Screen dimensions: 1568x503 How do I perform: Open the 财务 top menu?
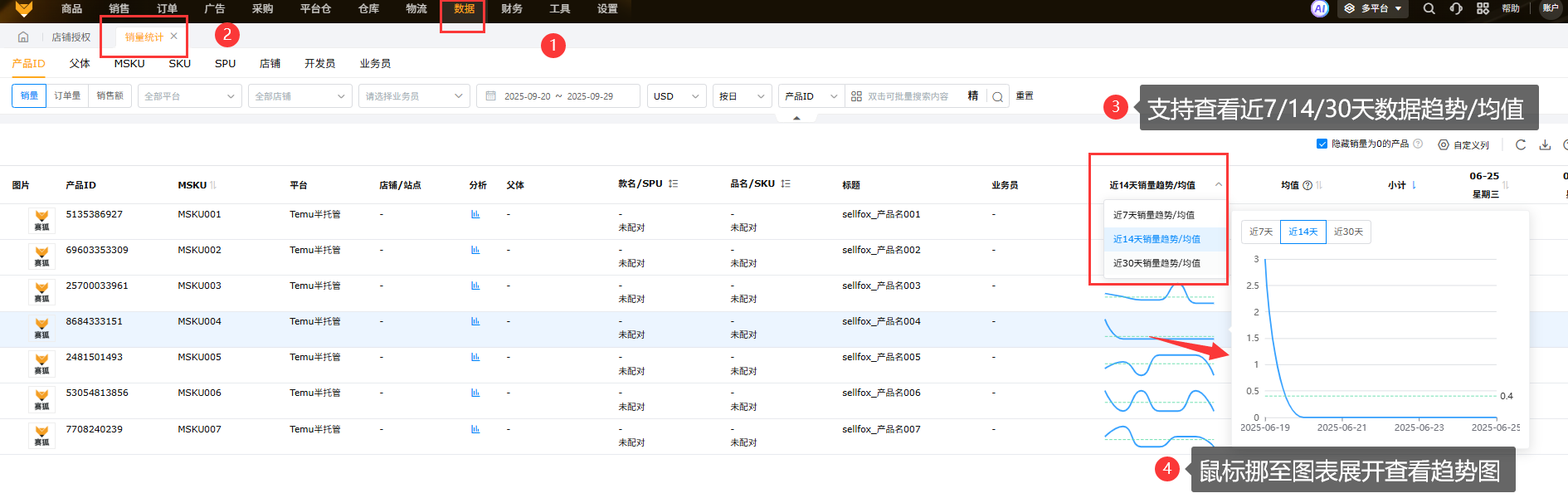coord(512,9)
